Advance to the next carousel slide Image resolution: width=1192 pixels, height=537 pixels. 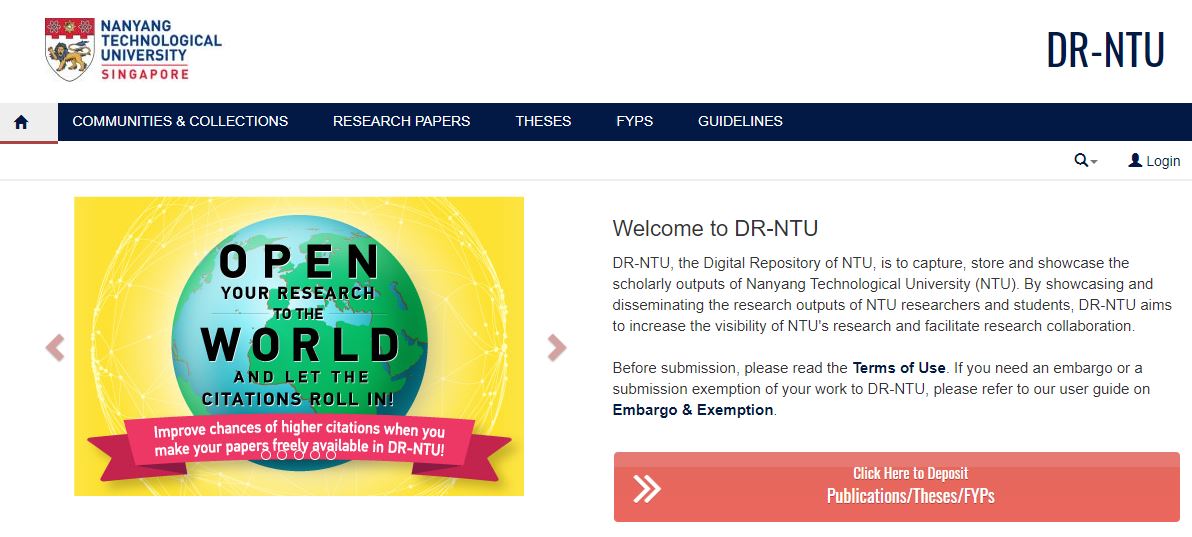click(x=556, y=348)
